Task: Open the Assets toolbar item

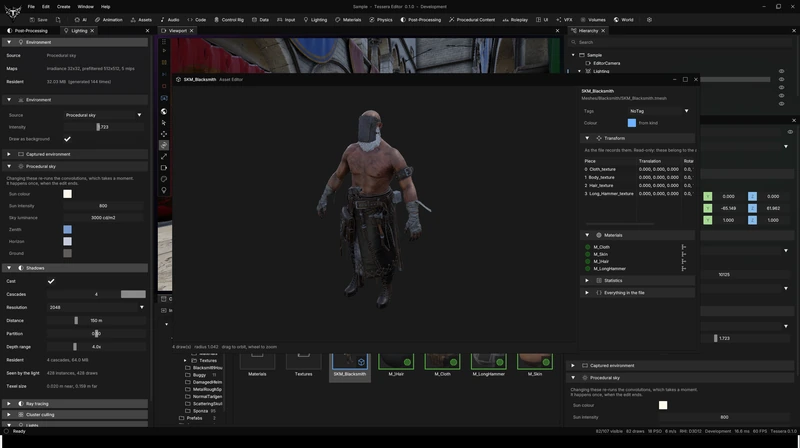Action: [141, 20]
